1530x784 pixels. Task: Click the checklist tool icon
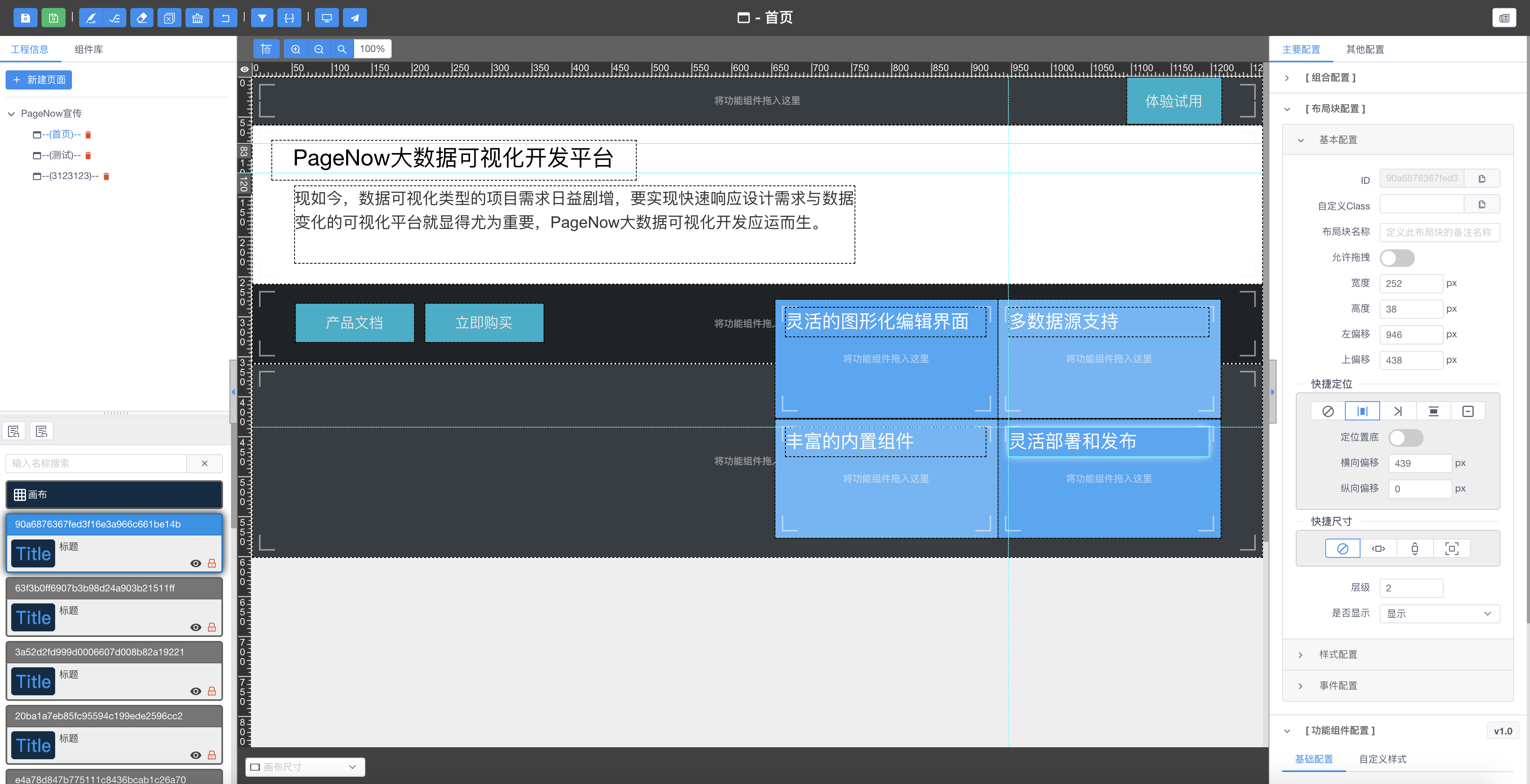click(x=115, y=18)
